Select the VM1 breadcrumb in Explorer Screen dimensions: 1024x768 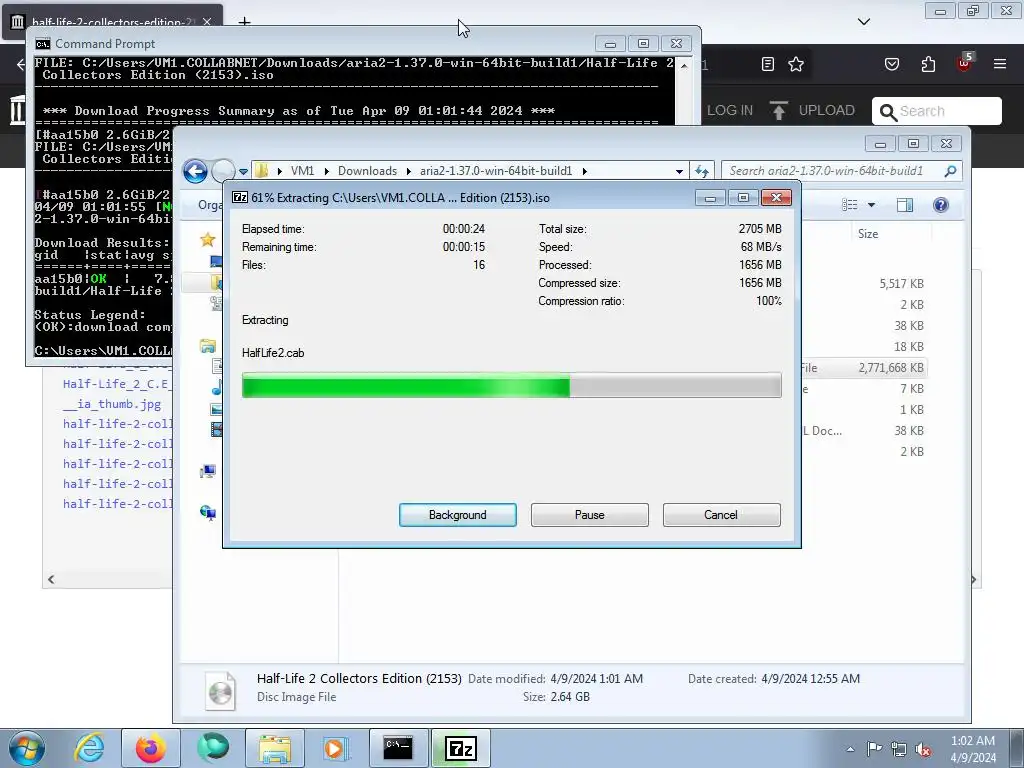[x=302, y=171]
